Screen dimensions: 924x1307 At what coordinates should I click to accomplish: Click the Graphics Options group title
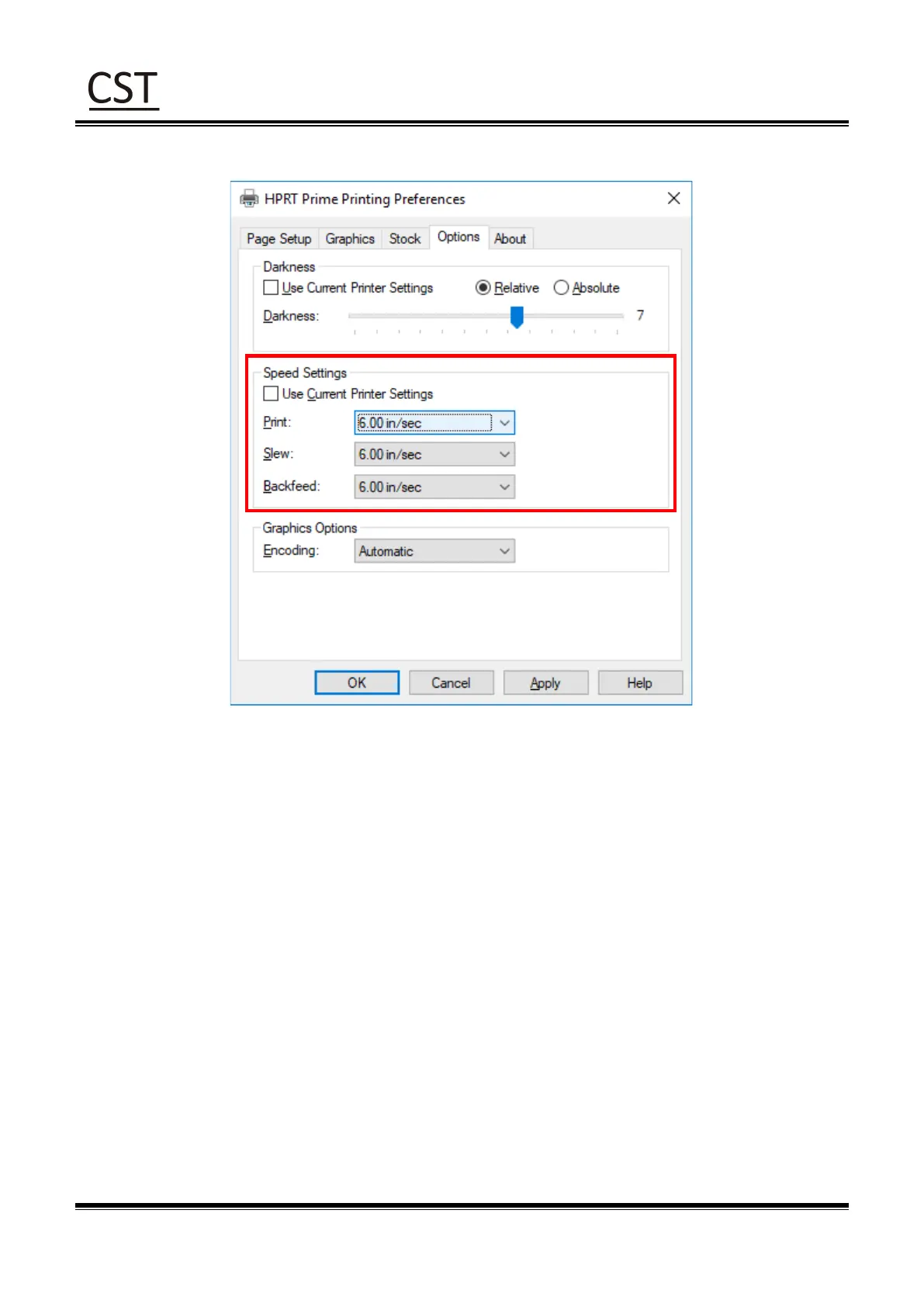(310, 528)
